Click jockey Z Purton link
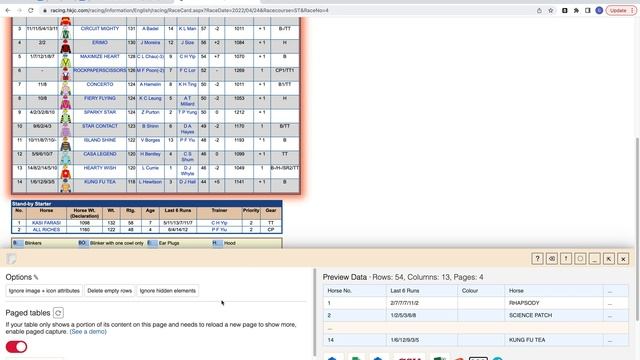Image resolution: width=640 pixels, height=360 pixels. pos(150,112)
